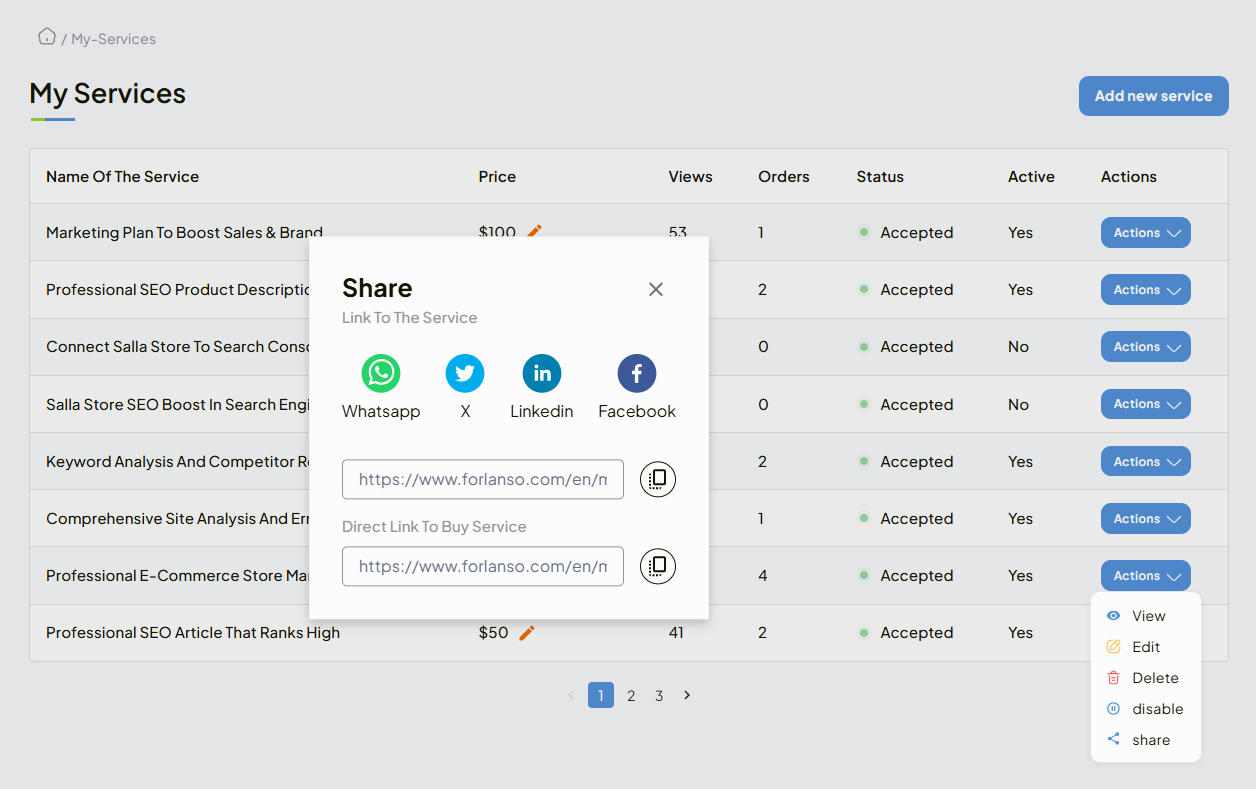The height and width of the screenshot is (789, 1256).
Task: Click the Linkedin share icon
Action: pos(541,374)
